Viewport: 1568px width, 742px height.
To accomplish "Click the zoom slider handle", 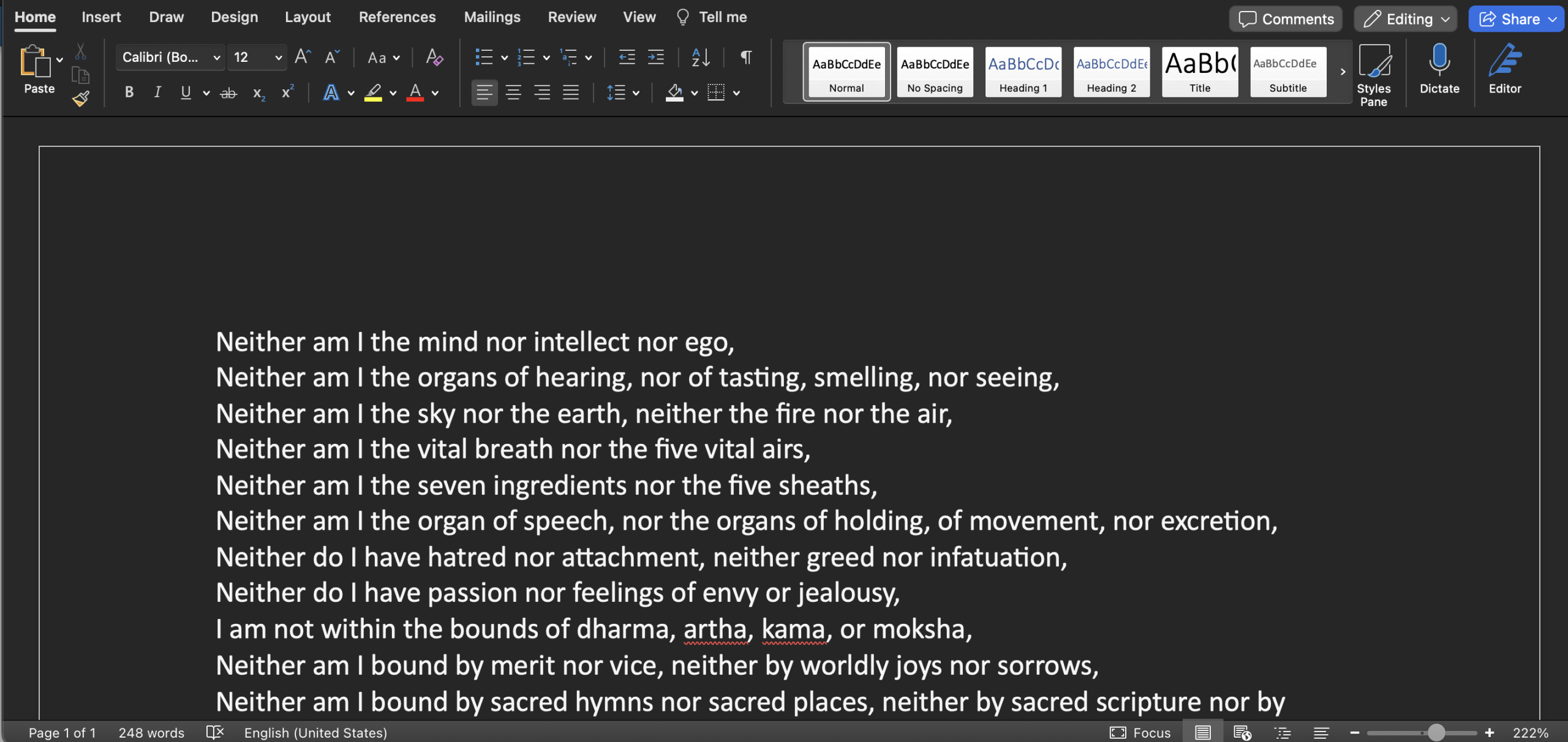I will 1436,732.
